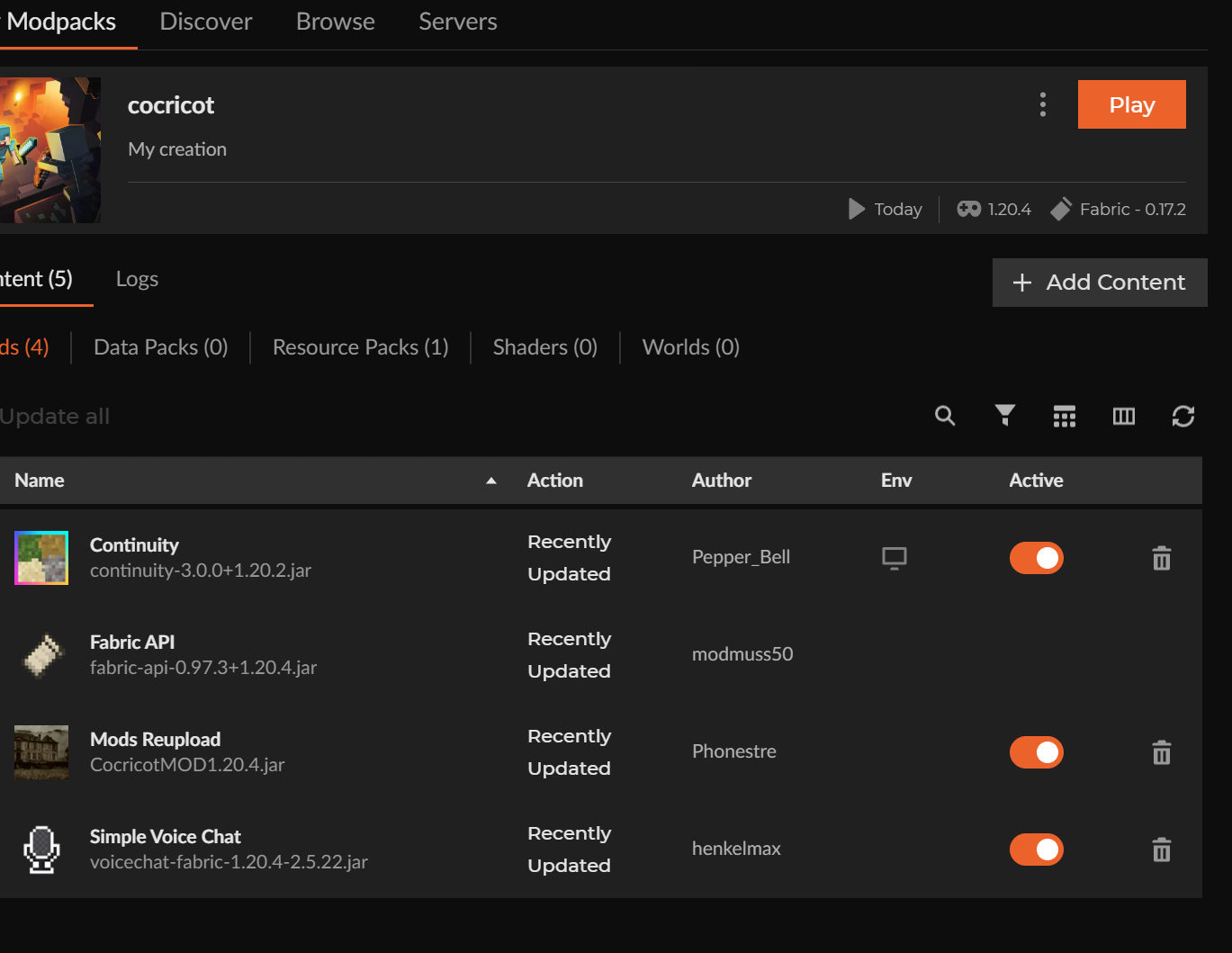
Task: Click the My creation subtitle
Action: coord(177,149)
